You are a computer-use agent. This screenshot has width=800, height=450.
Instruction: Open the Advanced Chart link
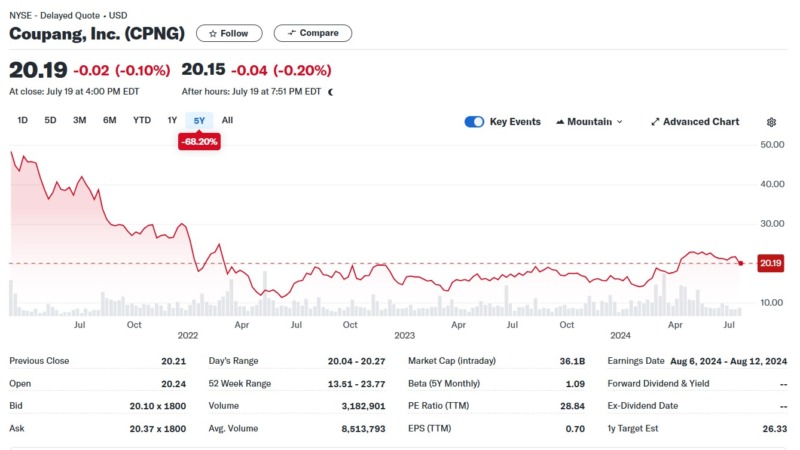click(x=695, y=122)
